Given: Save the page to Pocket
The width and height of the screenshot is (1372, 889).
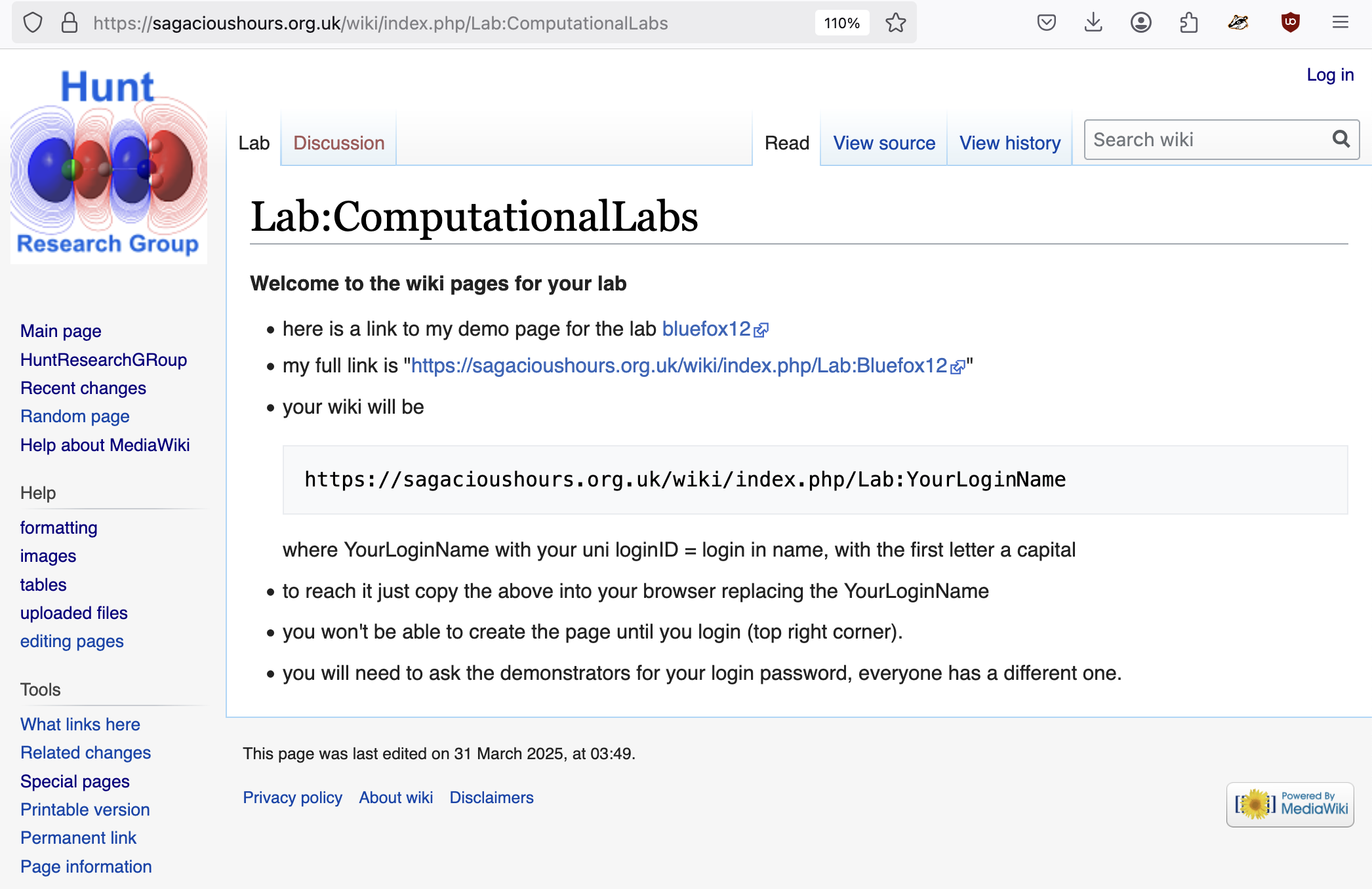Looking at the screenshot, I should 1046,22.
